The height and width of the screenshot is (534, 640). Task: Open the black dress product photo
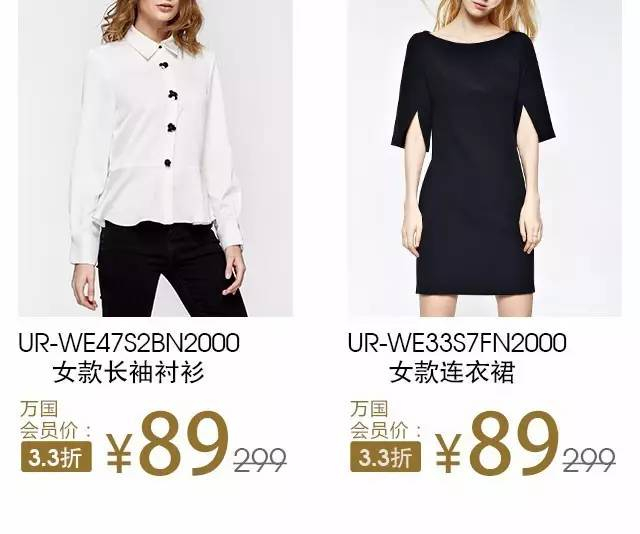[484, 158]
